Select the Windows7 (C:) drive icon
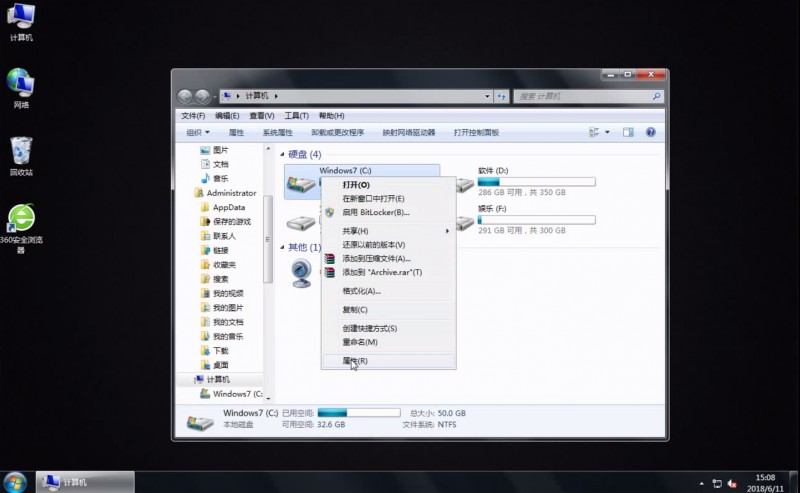The height and width of the screenshot is (493, 800). [301, 183]
